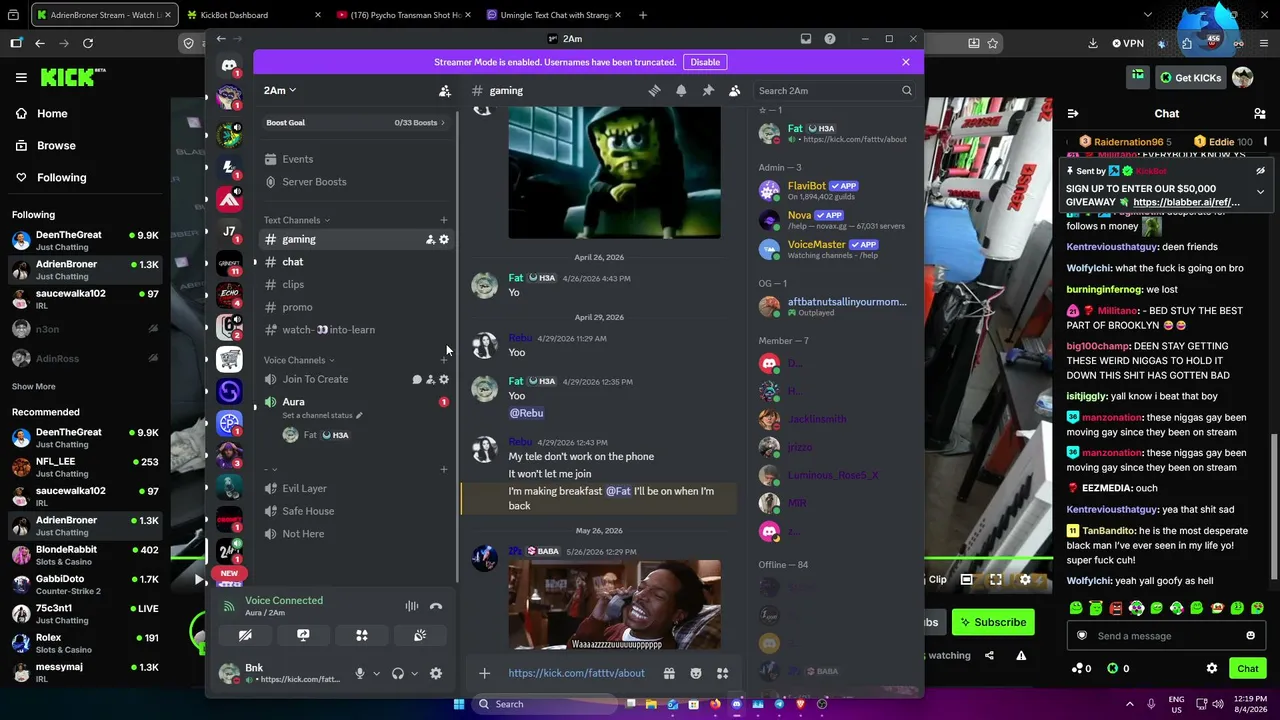
Task: Edit the gaming channel settings gear
Action: [444, 240]
